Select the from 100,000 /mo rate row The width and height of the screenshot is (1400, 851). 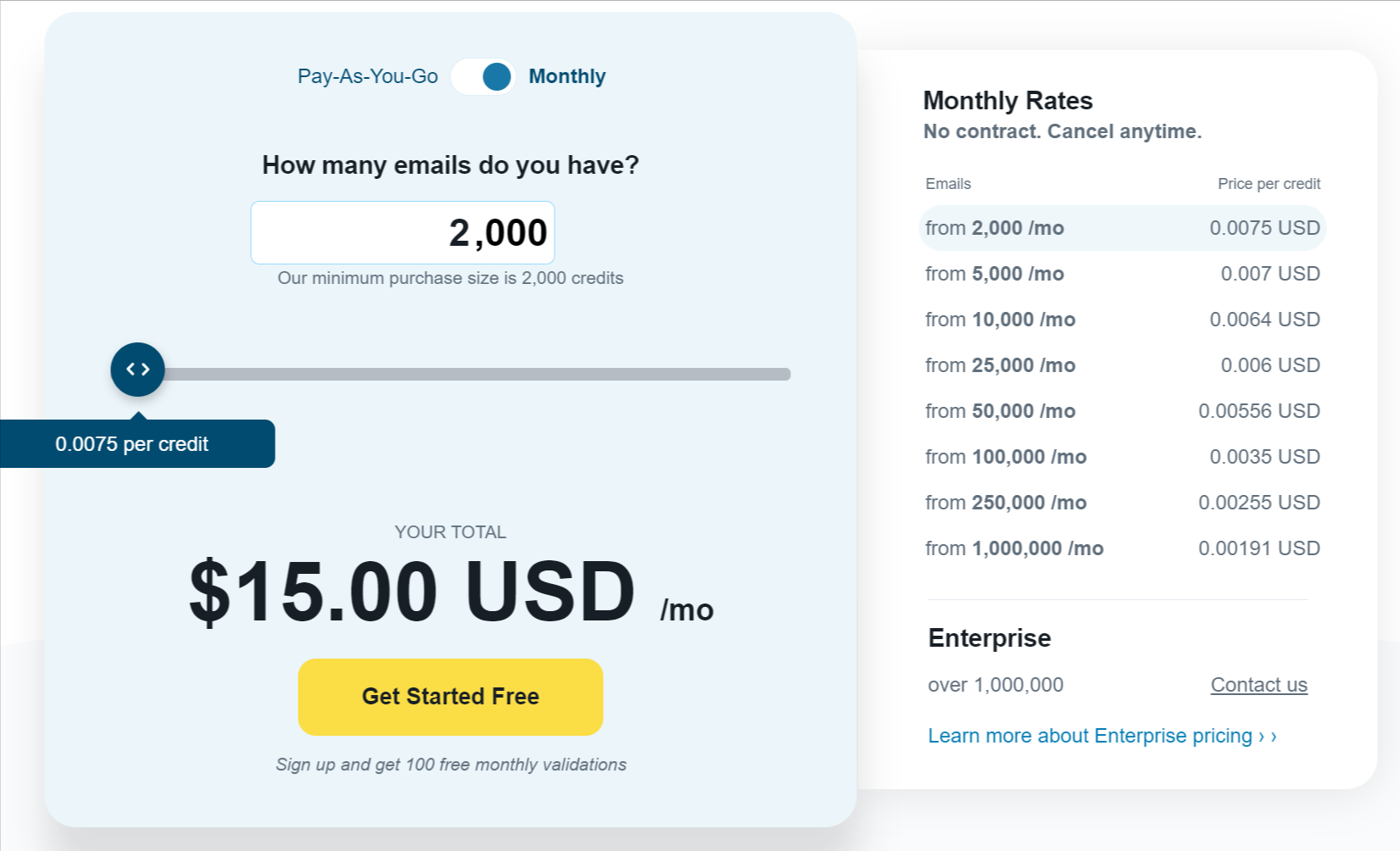[x=1122, y=457]
